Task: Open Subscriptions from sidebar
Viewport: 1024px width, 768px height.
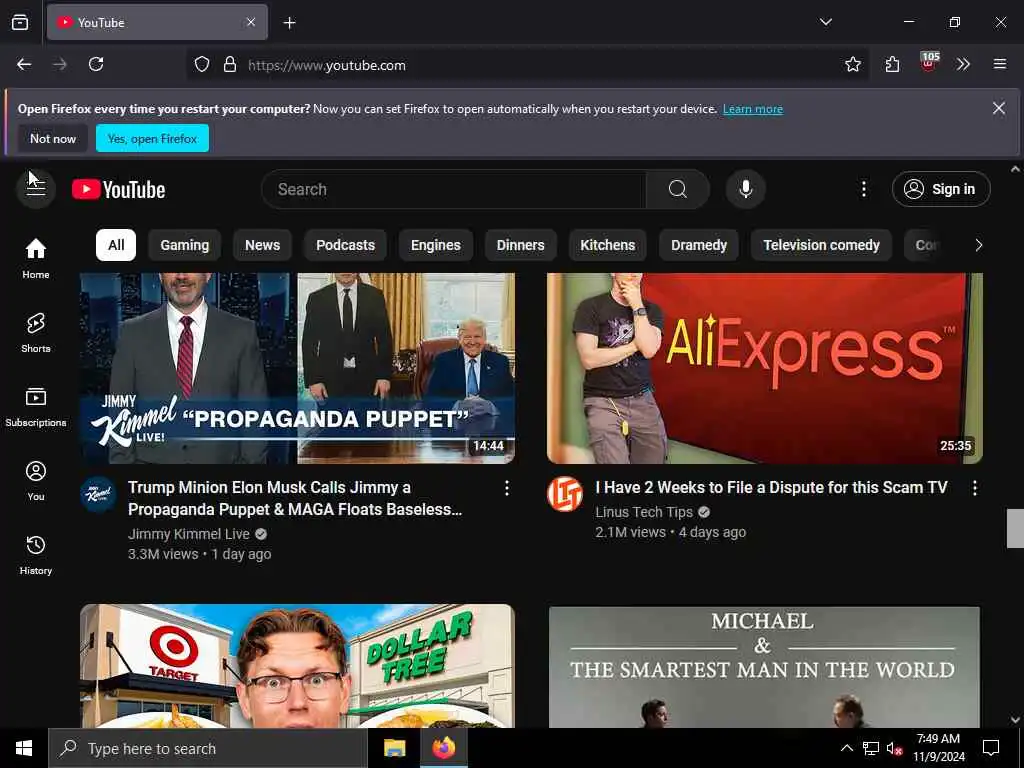Action: click(36, 406)
